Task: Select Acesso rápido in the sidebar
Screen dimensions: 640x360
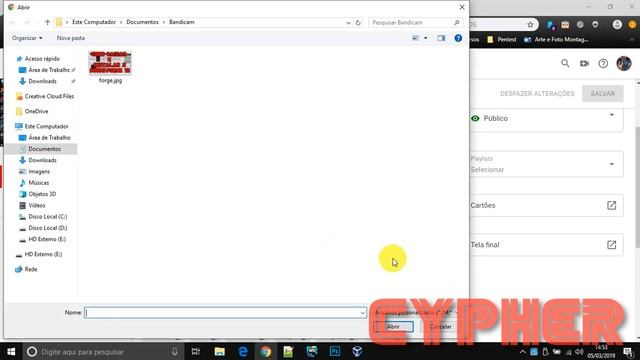Action: pyautogui.click(x=42, y=59)
